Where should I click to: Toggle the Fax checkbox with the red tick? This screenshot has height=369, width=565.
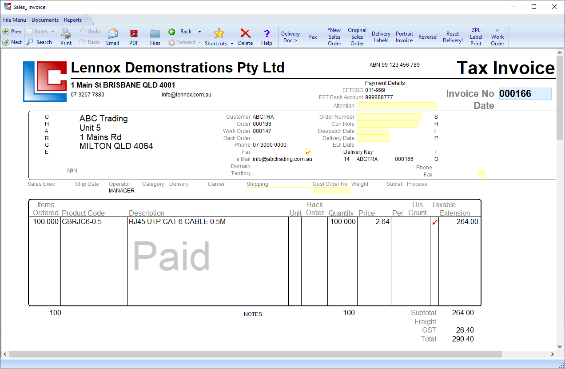point(308,152)
